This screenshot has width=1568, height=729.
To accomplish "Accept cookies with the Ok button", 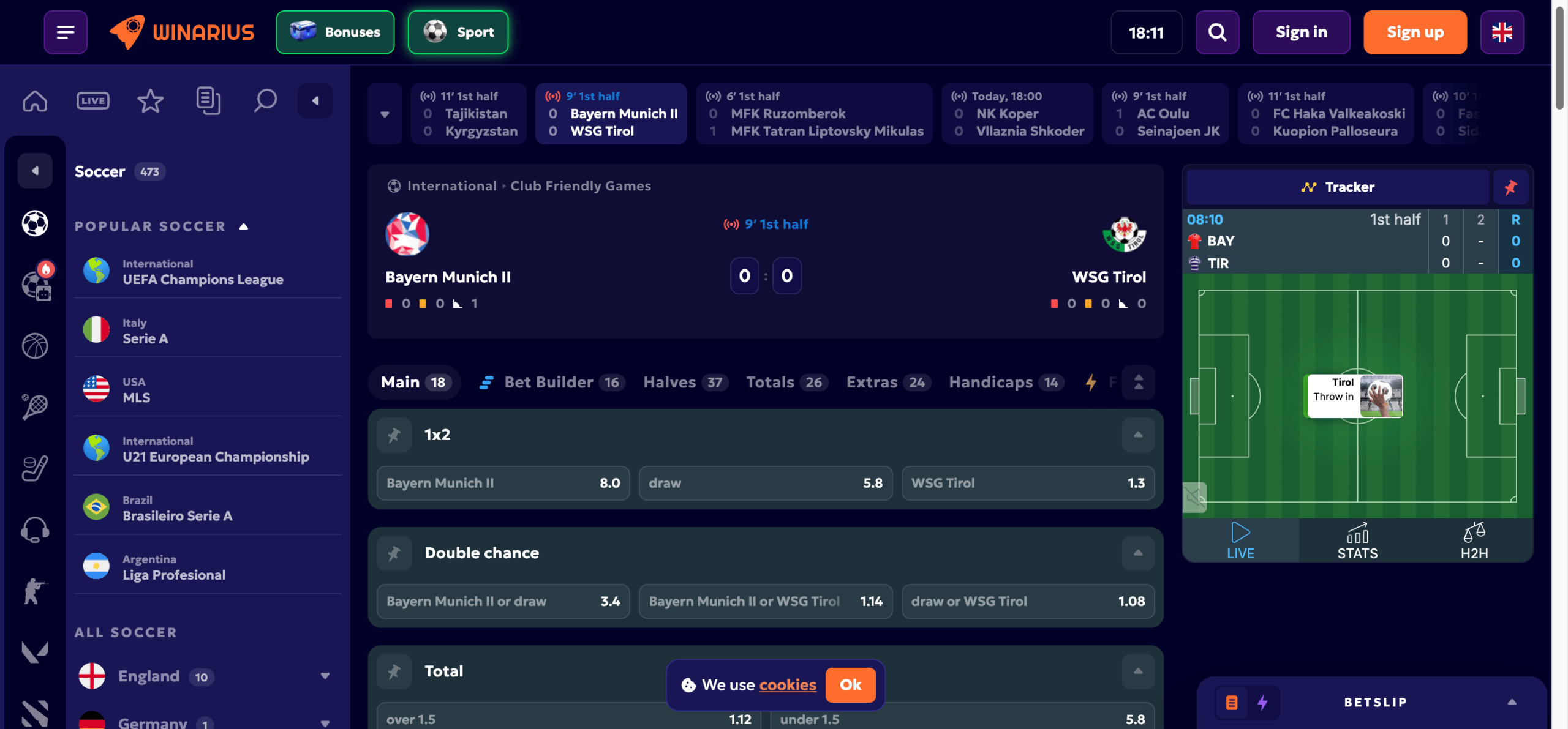I will (x=850, y=685).
